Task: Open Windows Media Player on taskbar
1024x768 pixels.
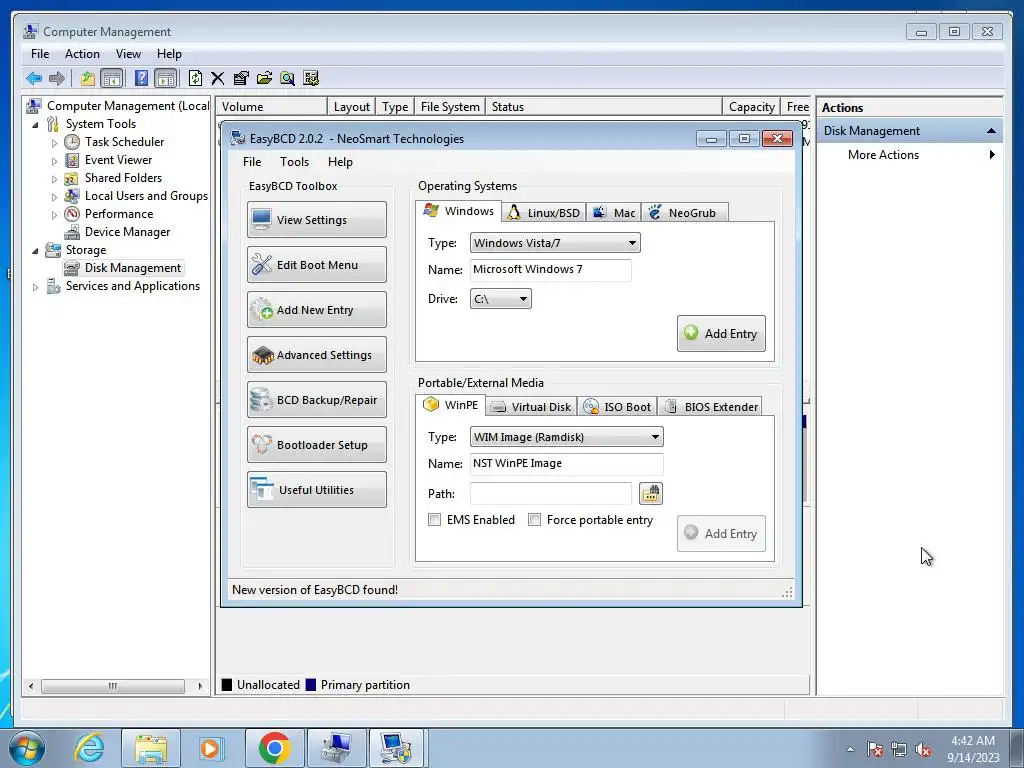Action: click(212, 748)
